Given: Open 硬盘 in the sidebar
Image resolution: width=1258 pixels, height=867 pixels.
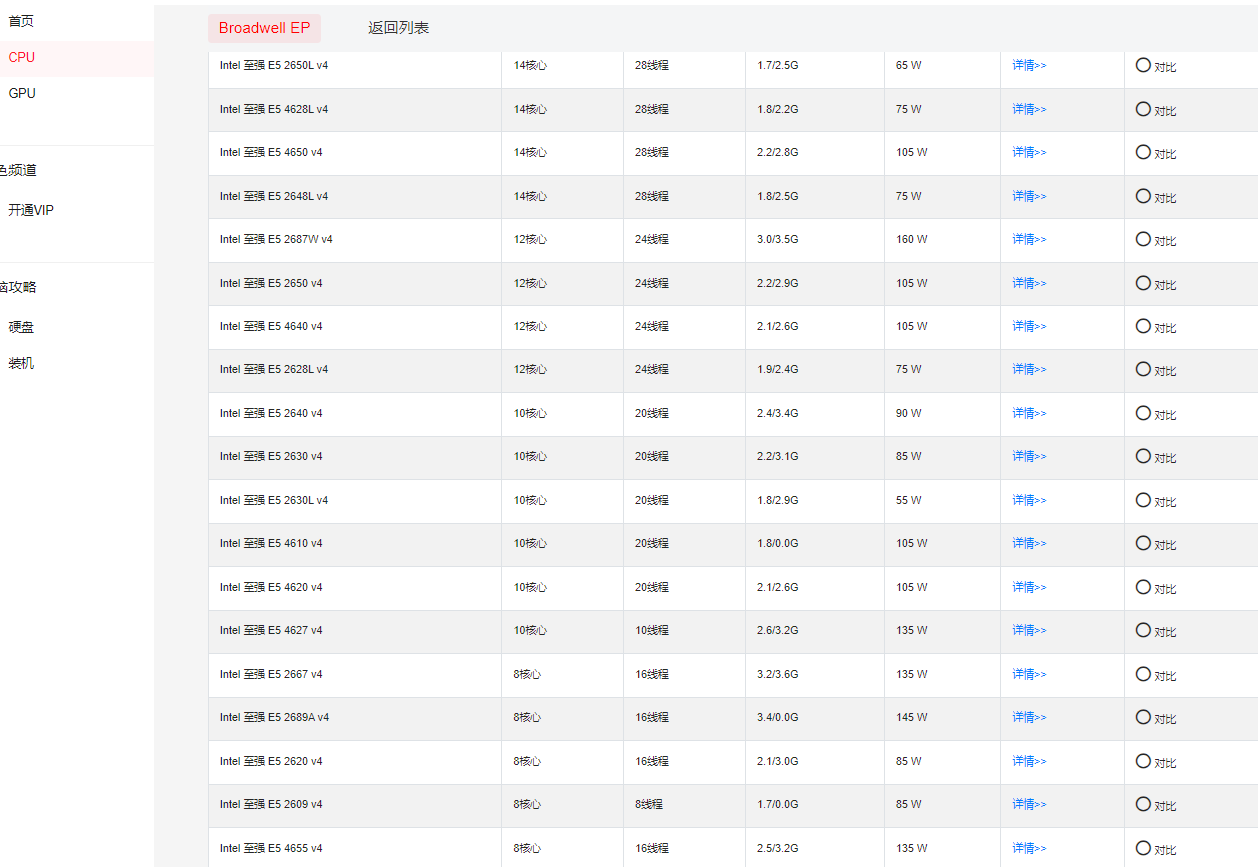Looking at the screenshot, I should [21, 327].
